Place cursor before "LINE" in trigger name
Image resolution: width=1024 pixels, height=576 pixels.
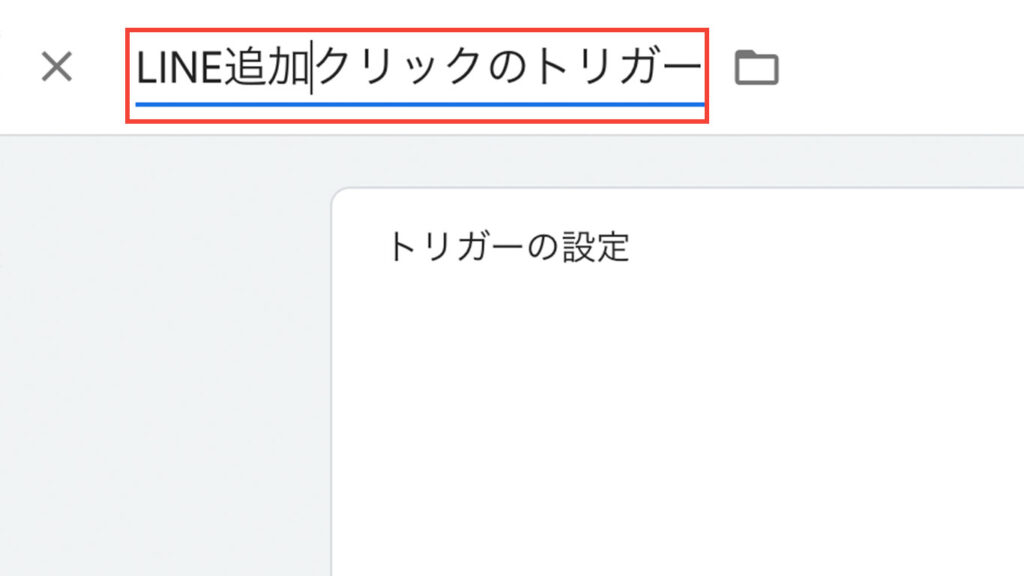tap(136, 68)
